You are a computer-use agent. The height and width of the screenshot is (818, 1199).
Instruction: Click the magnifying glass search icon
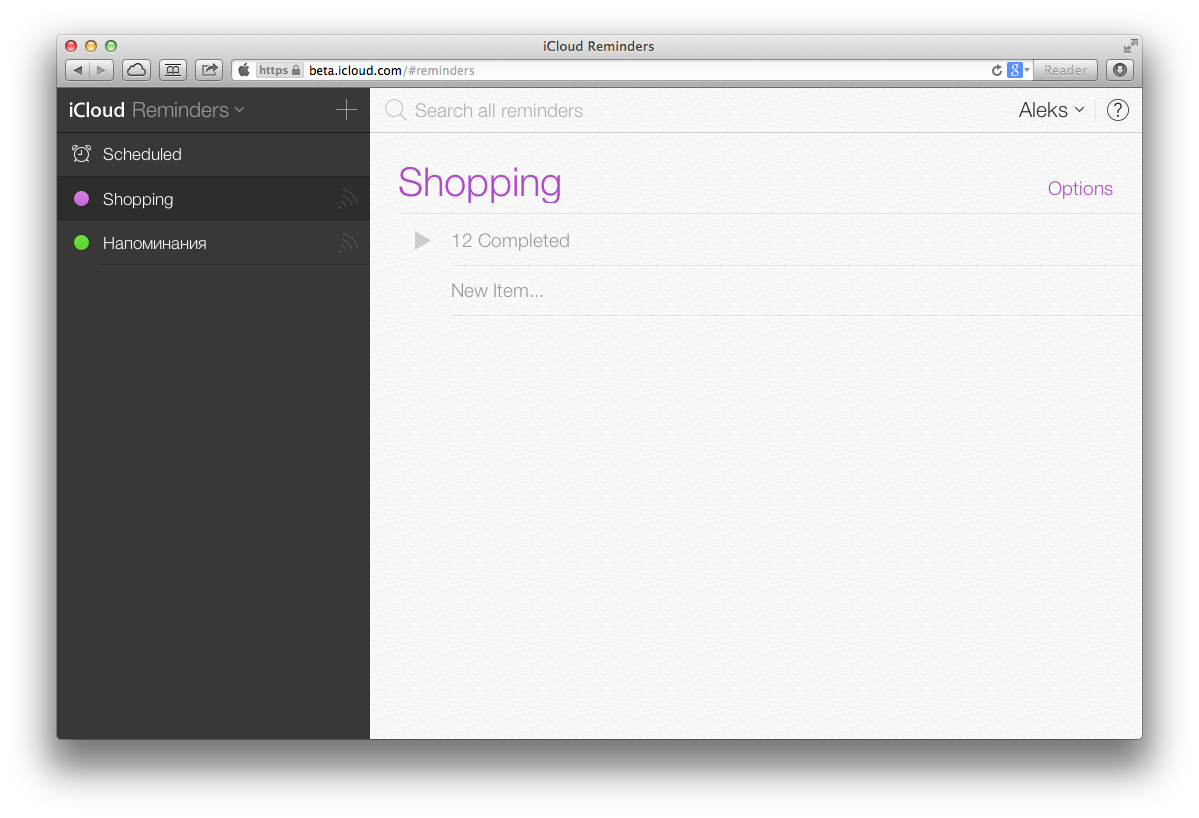(x=395, y=110)
